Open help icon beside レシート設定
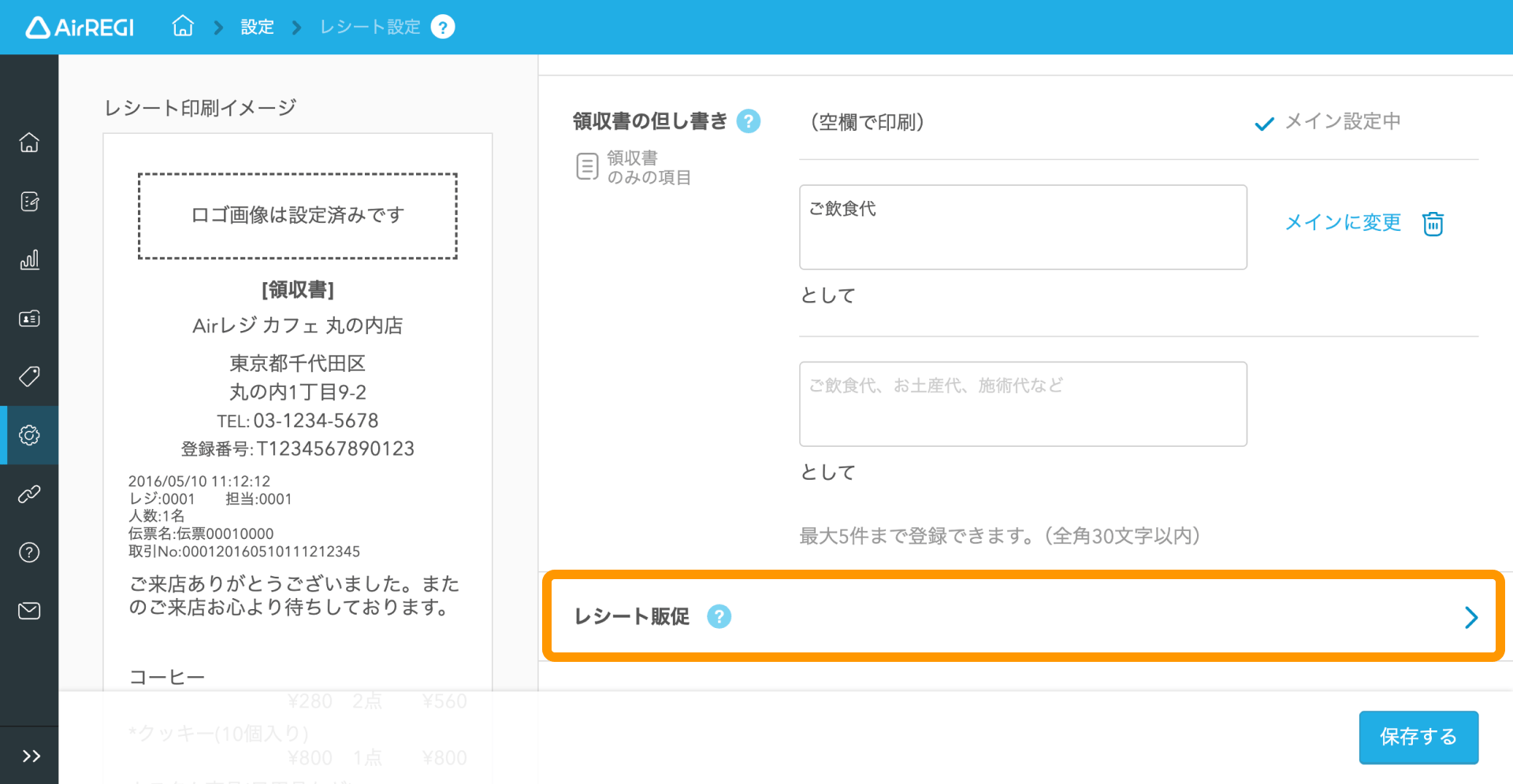The height and width of the screenshot is (784, 1513). click(x=443, y=28)
